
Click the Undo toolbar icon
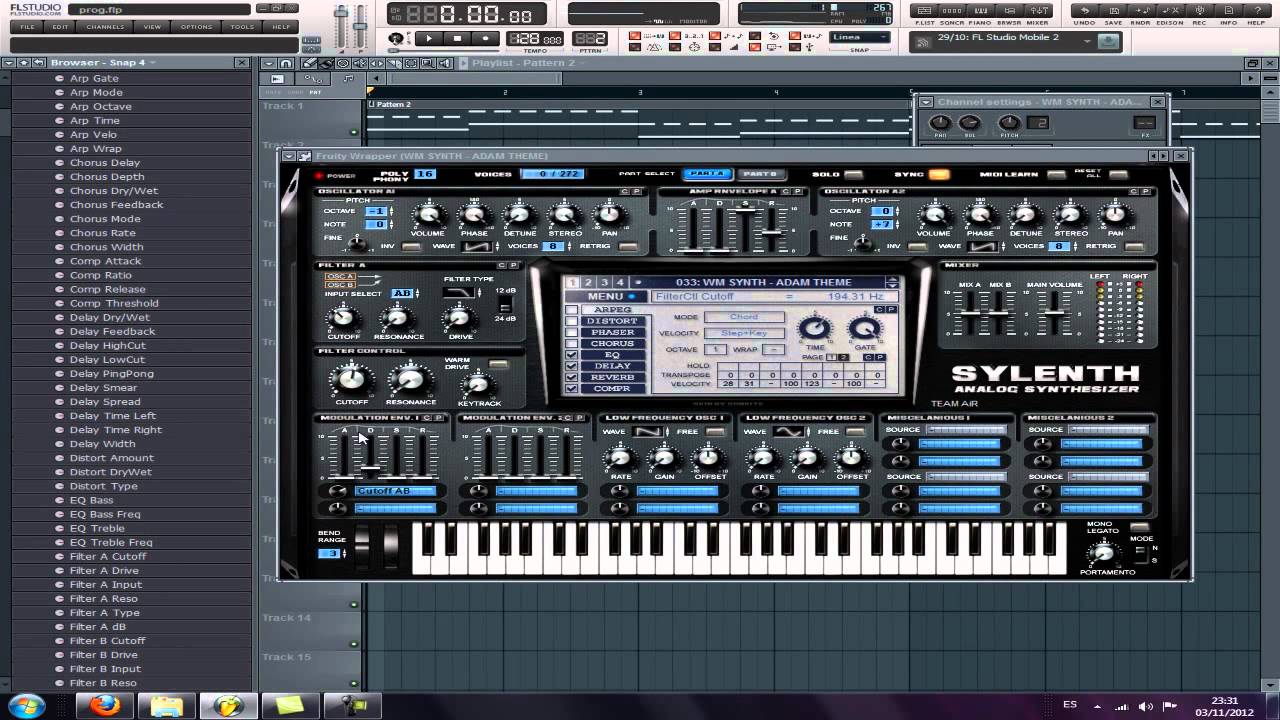(x=1084, y=11)
